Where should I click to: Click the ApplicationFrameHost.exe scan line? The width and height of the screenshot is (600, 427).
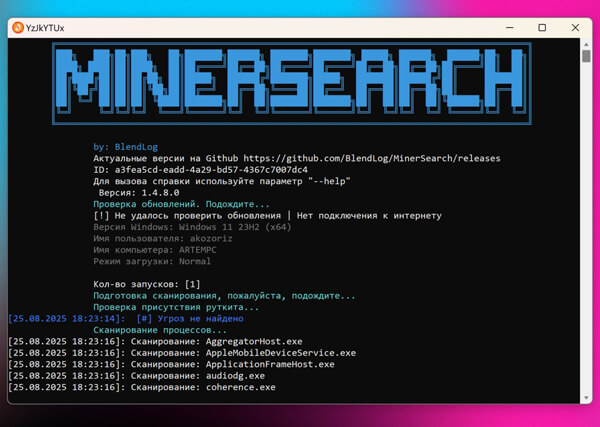[x=171, y=364]
